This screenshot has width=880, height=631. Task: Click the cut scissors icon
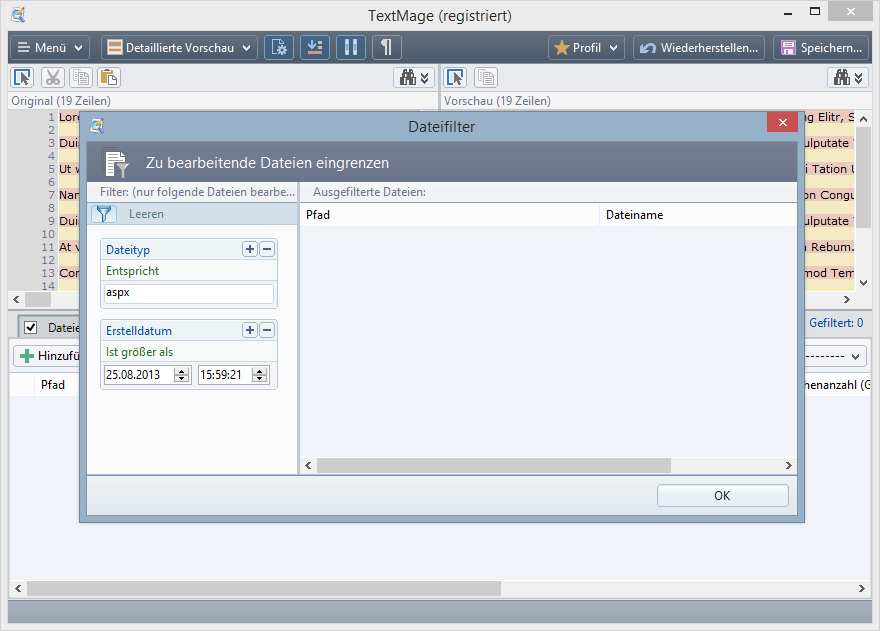pyautogui.click(x=53, y=77)
